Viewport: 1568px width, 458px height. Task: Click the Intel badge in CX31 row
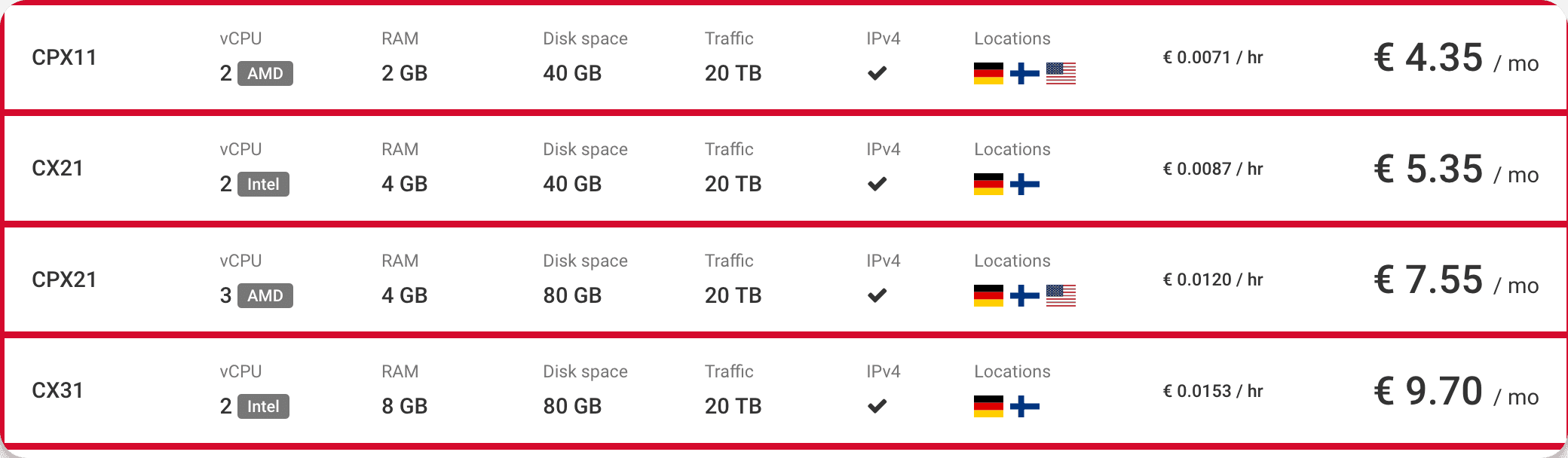pyautogui.click(x=263, y=406)
